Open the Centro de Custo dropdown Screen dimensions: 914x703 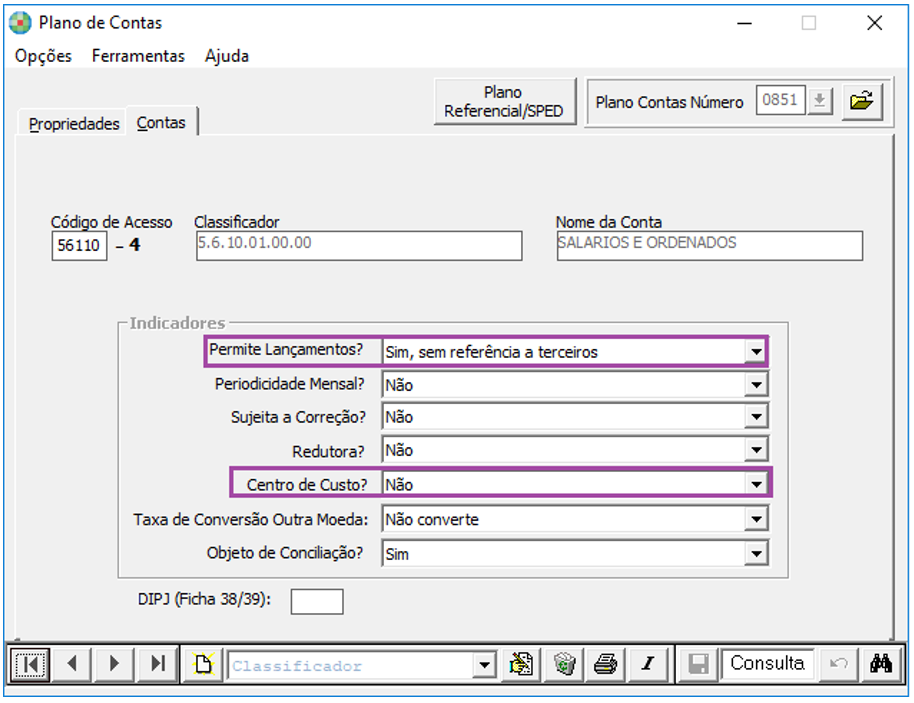pos(756,484)
